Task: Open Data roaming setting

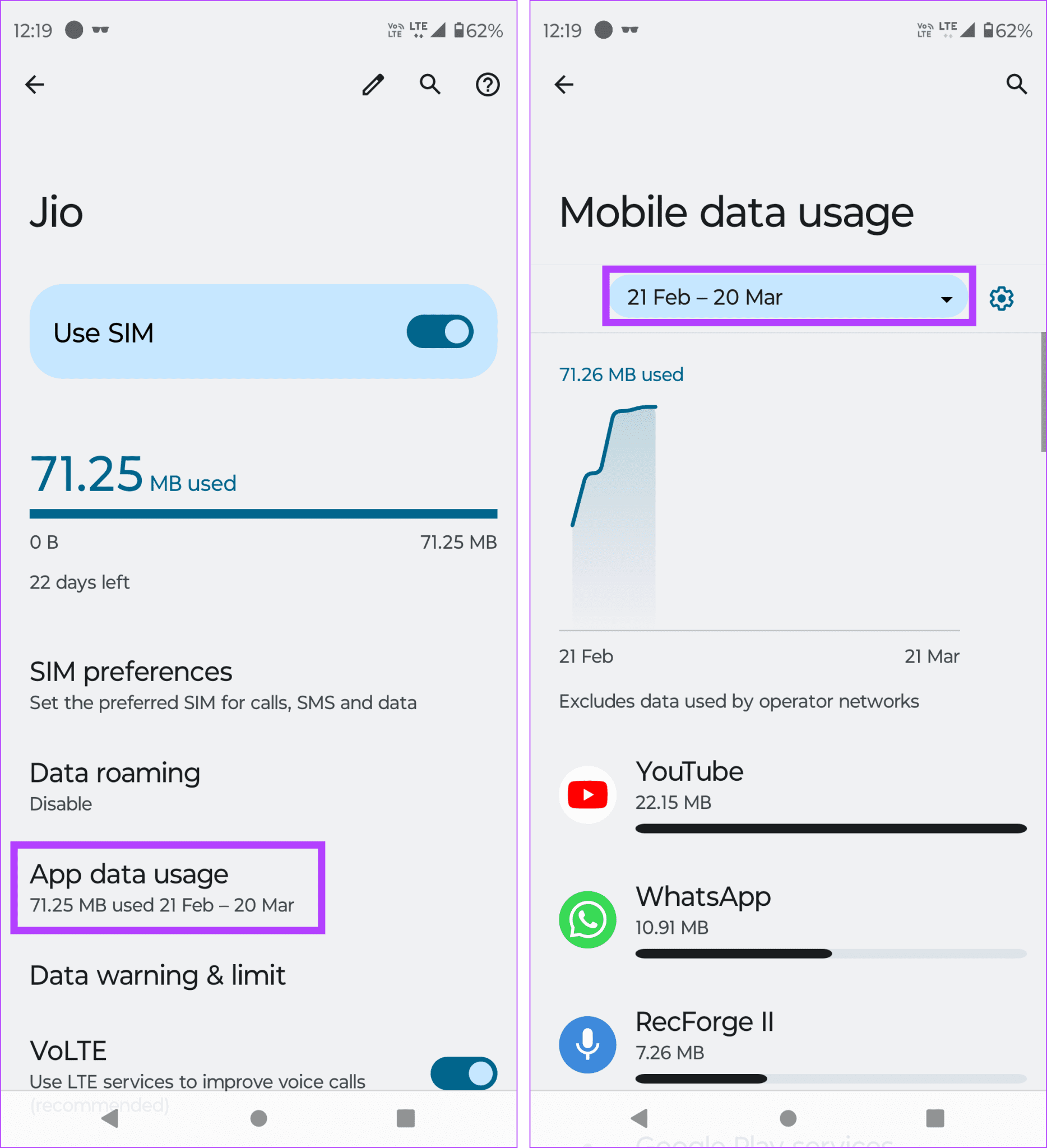Action: (115, 786)
